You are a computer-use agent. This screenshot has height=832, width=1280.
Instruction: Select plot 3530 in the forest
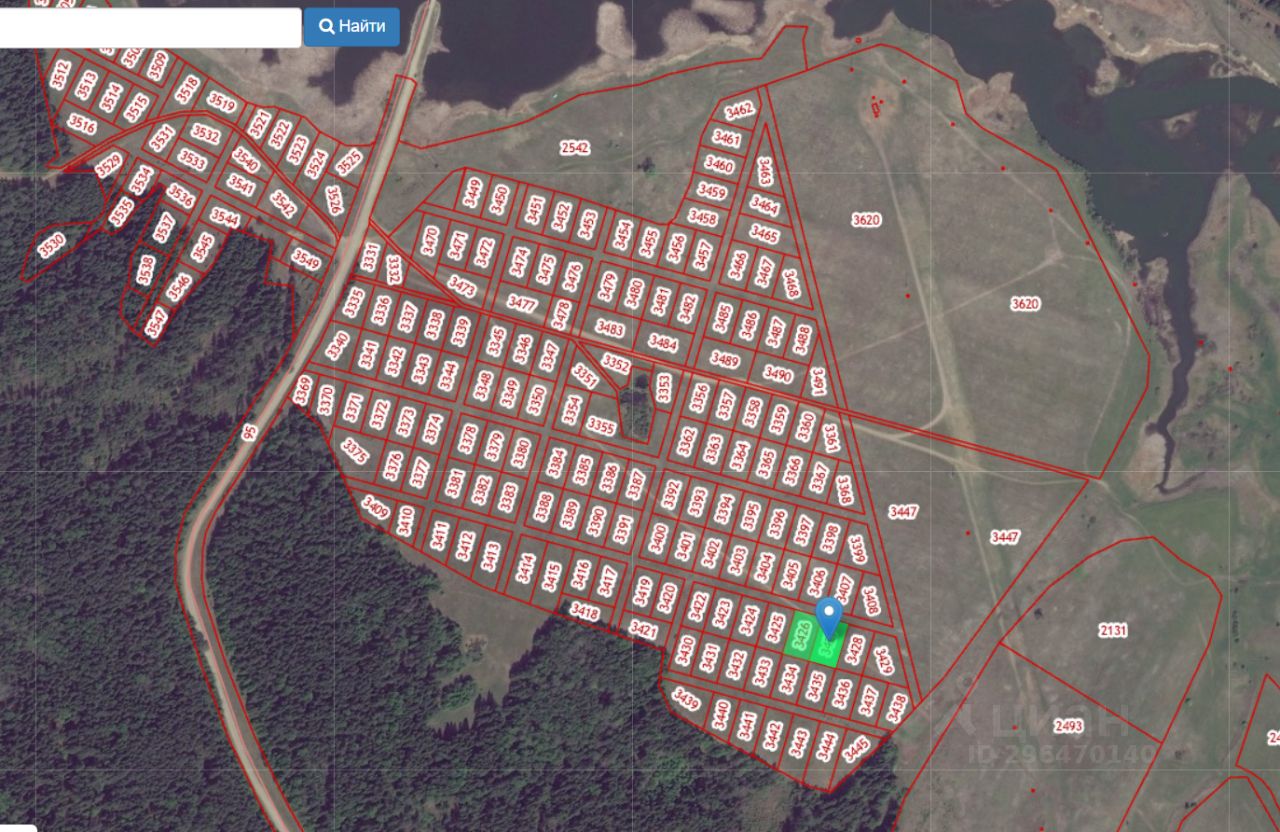[51, 245]
